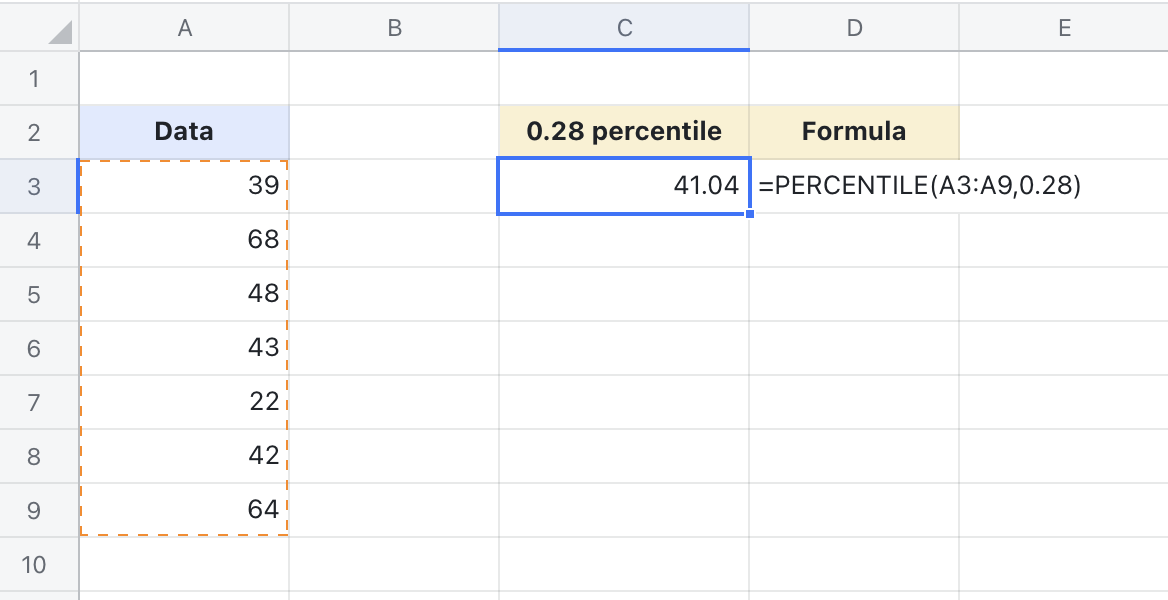The width and height of the screenshot is (1168, 600).
Task: Select the entire column E header
Action: tap(1064, 27)
